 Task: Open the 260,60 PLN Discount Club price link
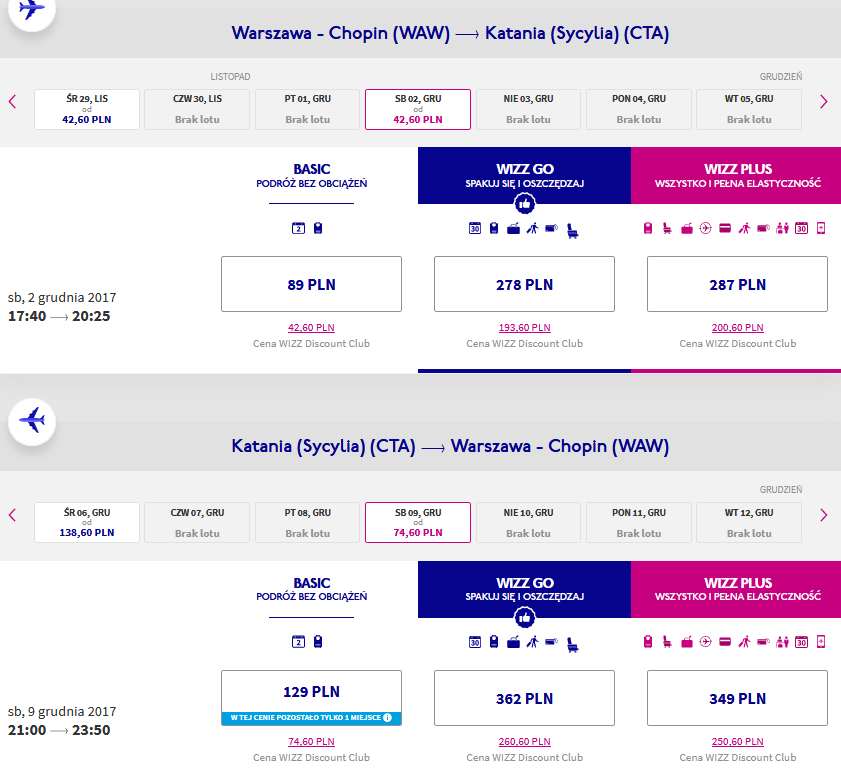[525, 742]
